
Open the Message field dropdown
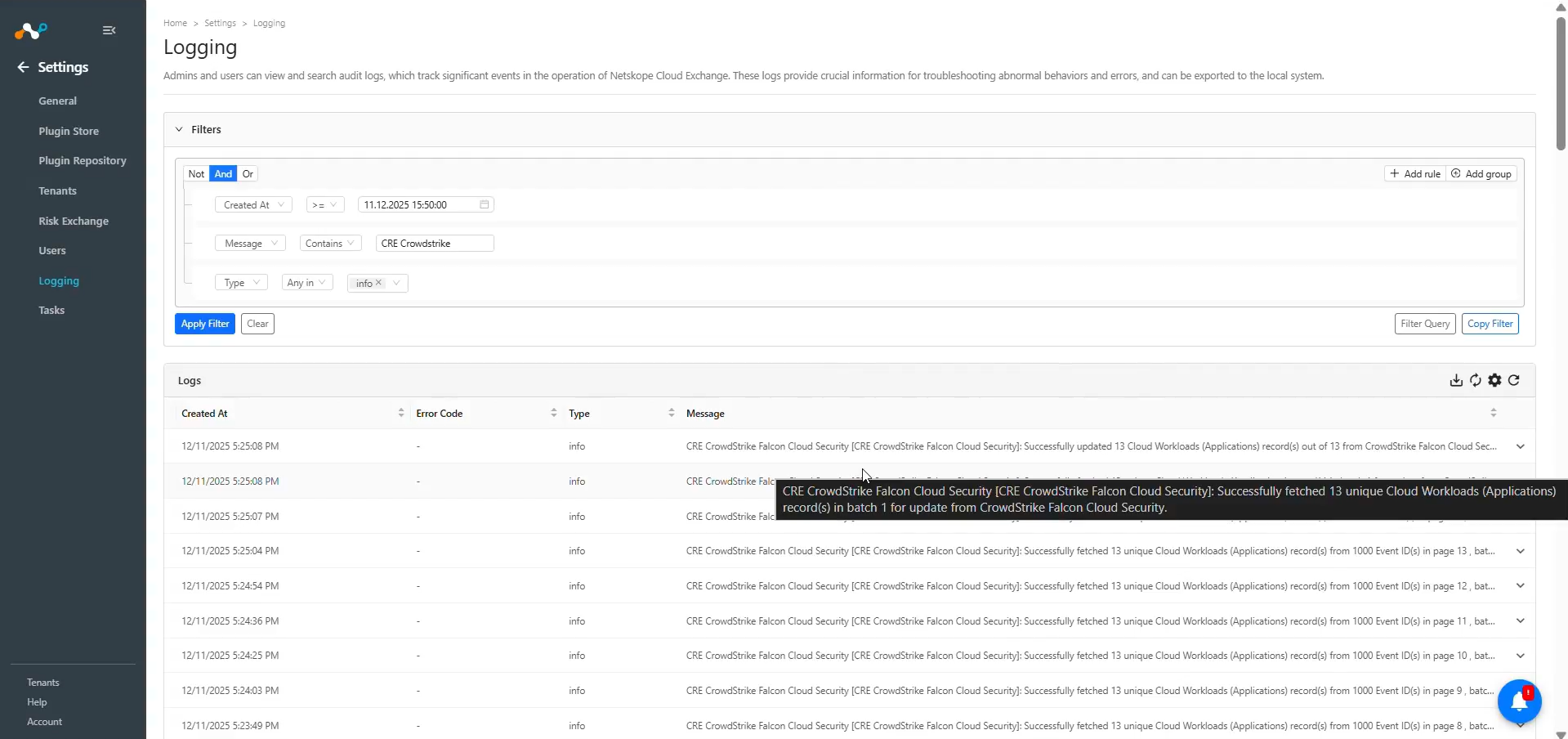pos(250,243)
